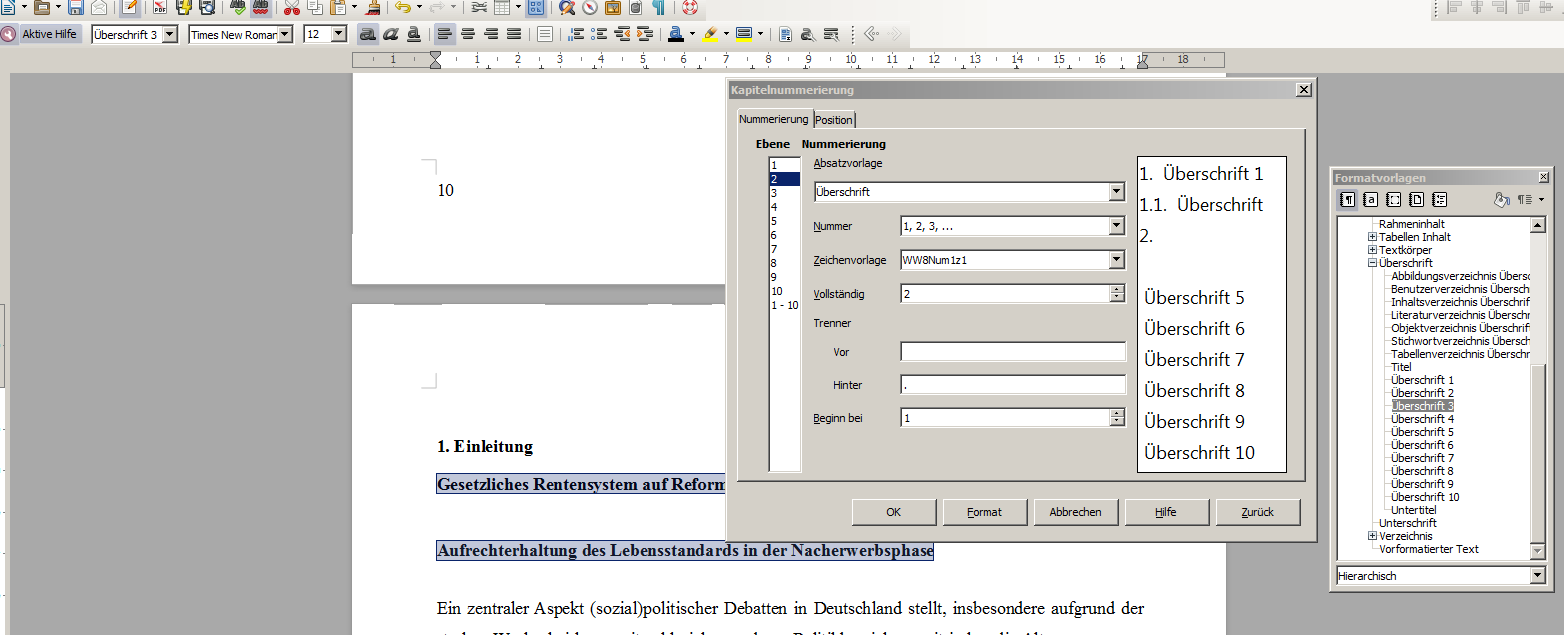The height and width of the screenshot is (635, 1564).
Task: Click the Format Paintbrush icon
Action: (x=372, y=7)
